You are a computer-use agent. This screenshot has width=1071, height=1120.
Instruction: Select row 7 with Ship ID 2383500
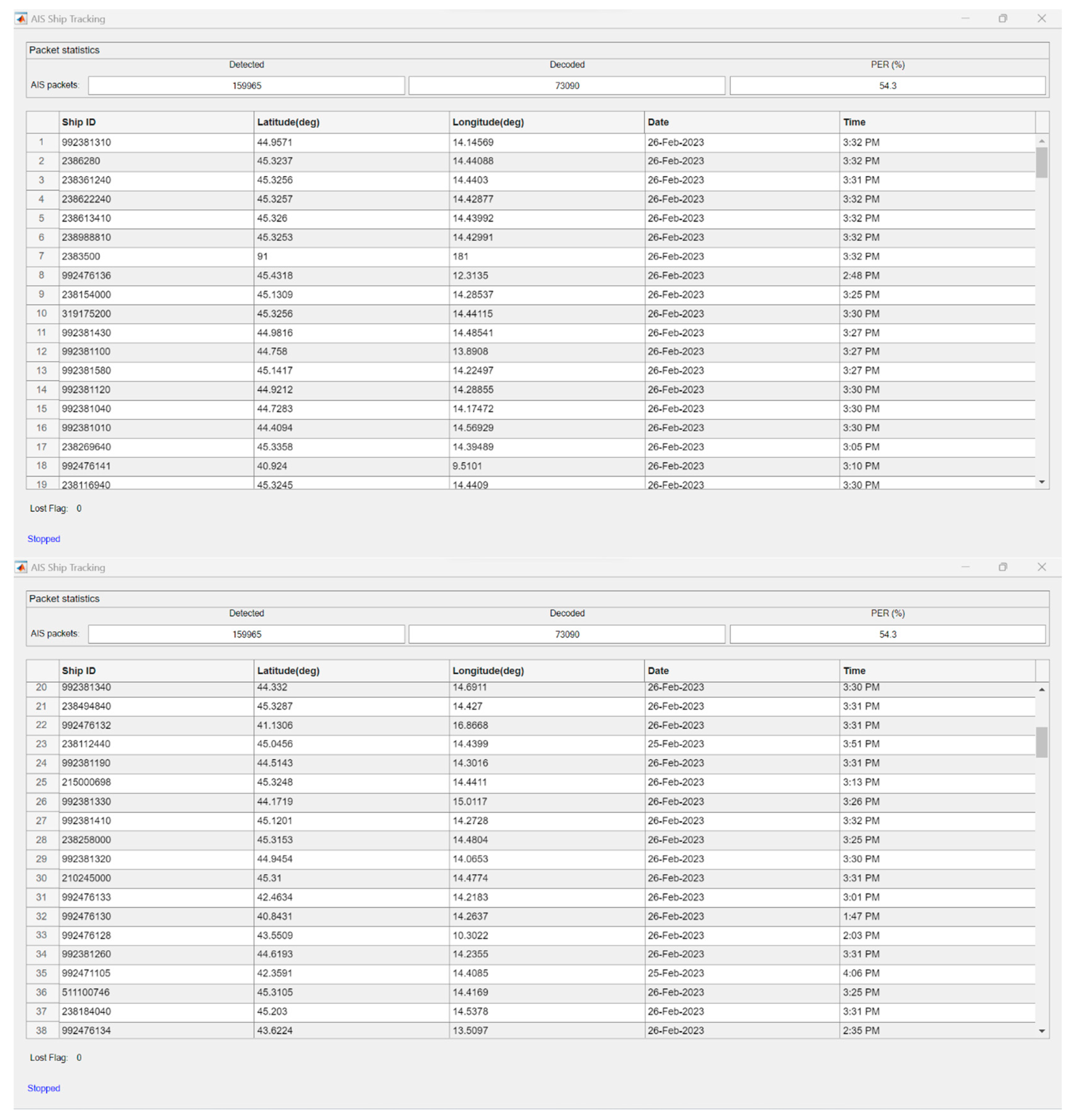pos(41,256)
